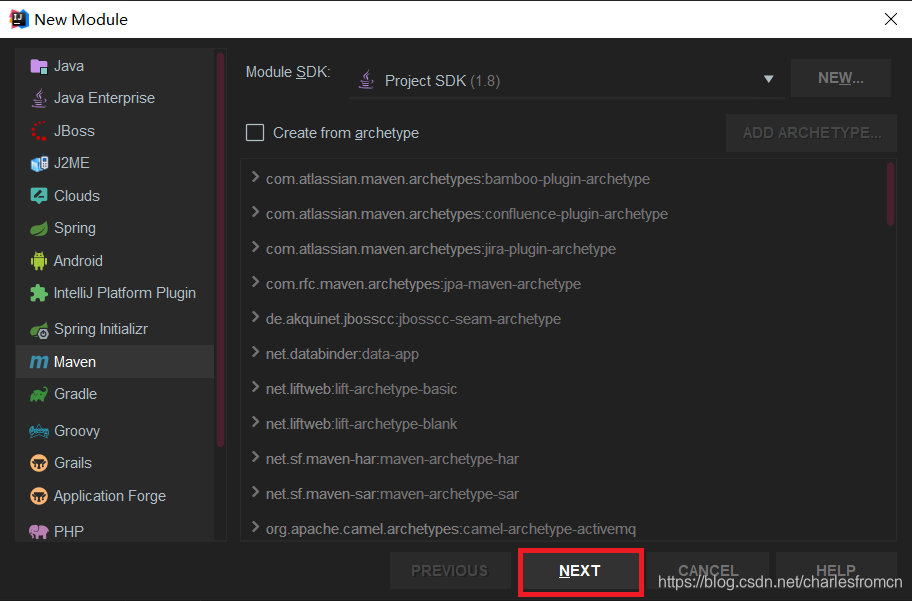
Task: Expand the lift-archetype-blank node
Action: (x=255, y=422)
